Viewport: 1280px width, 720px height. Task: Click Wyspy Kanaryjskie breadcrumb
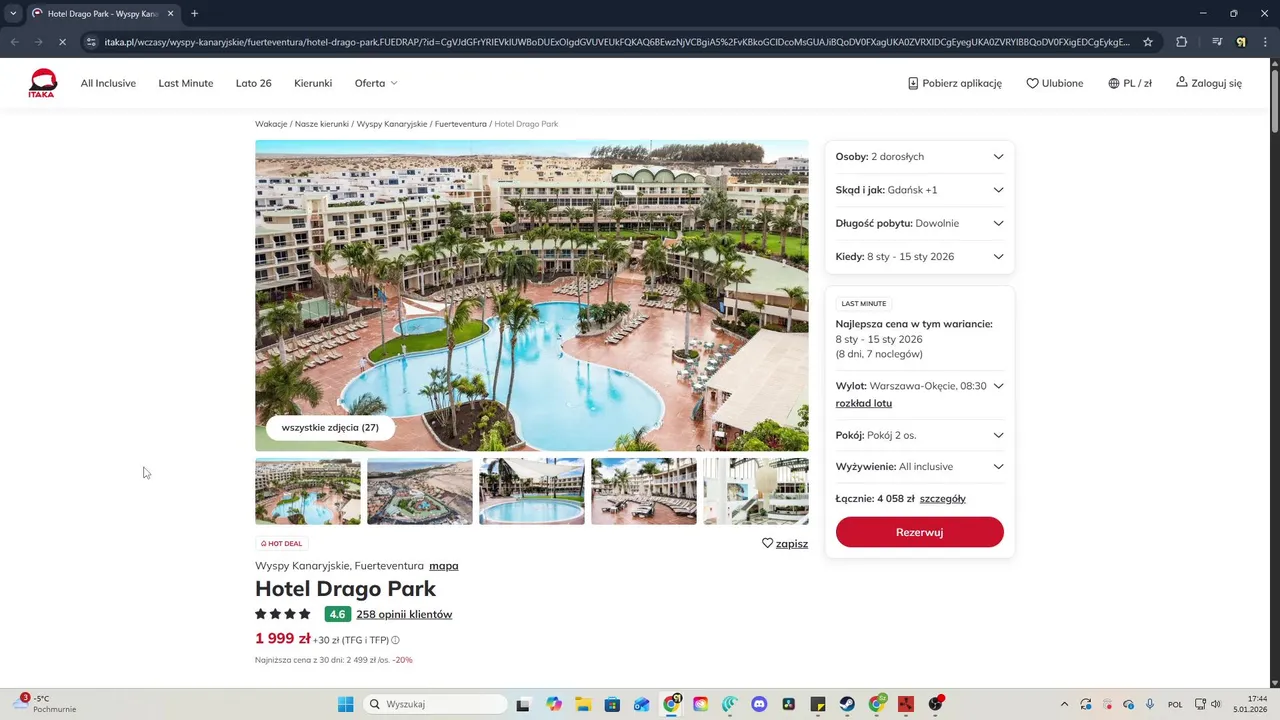tap(392, 124)
